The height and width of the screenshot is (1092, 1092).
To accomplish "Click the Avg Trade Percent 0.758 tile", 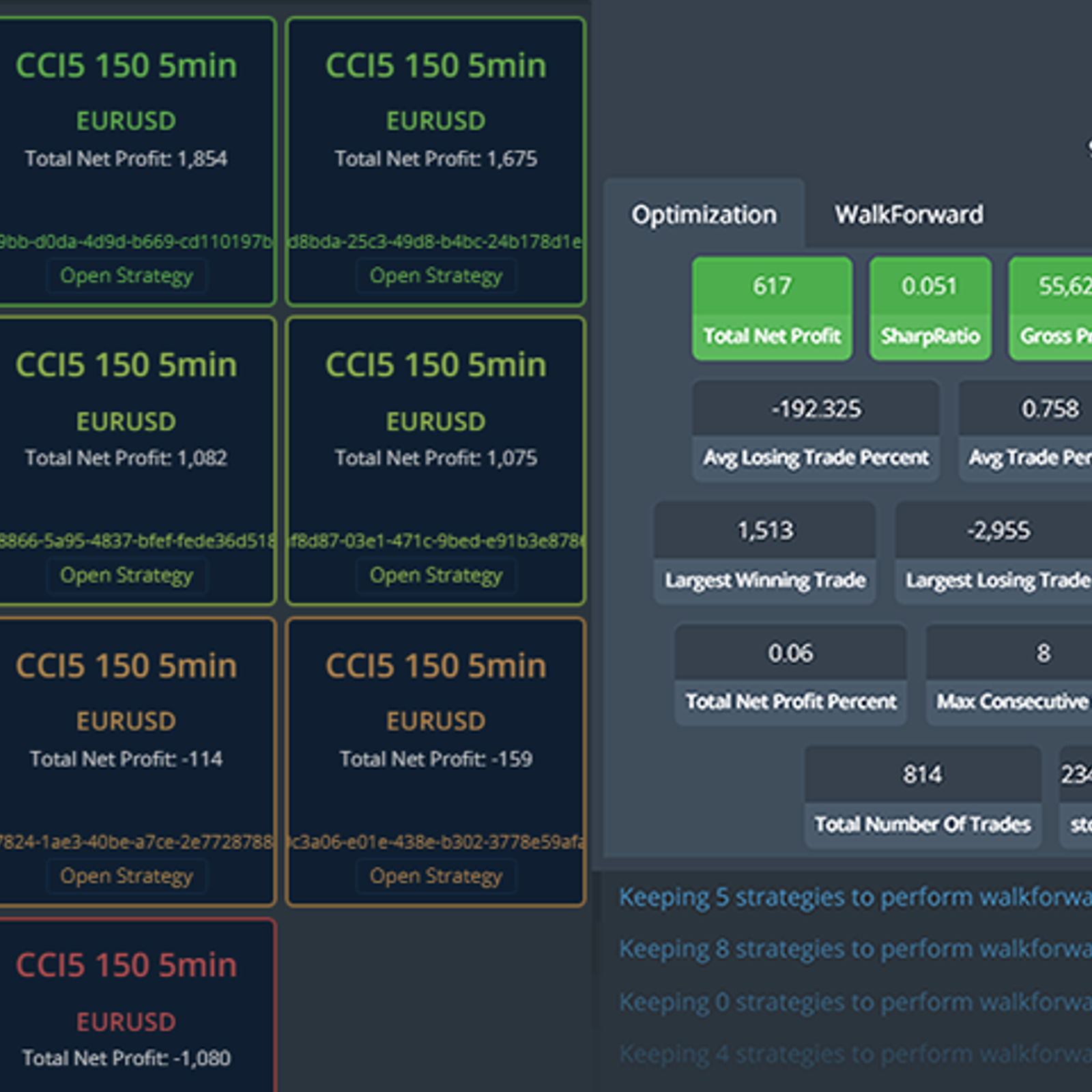I will (x=1026, y=431).
